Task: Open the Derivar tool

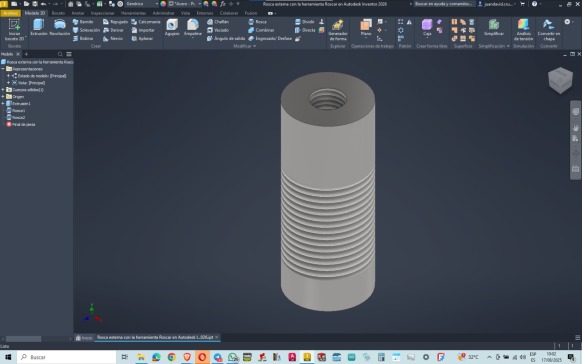Action: click(x=113, y=30)
